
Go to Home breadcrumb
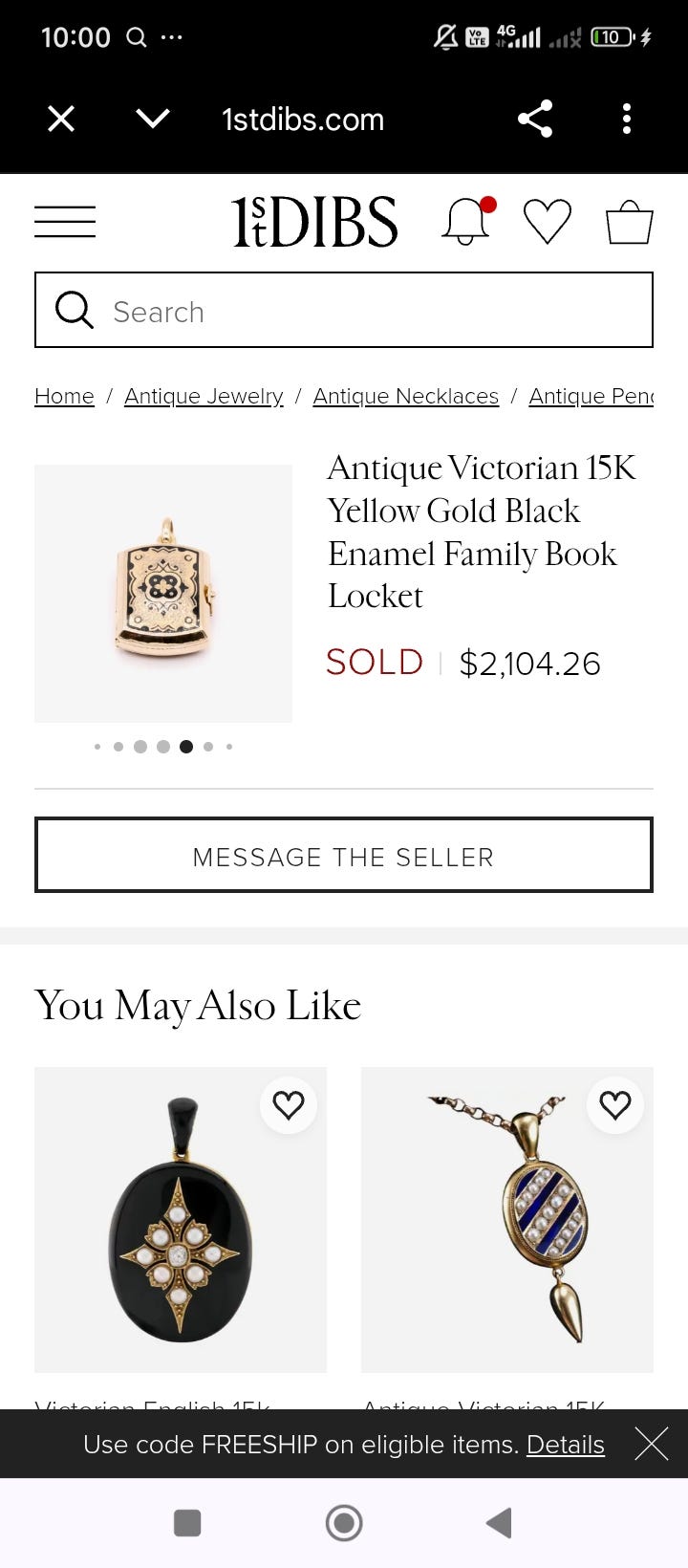64,396
